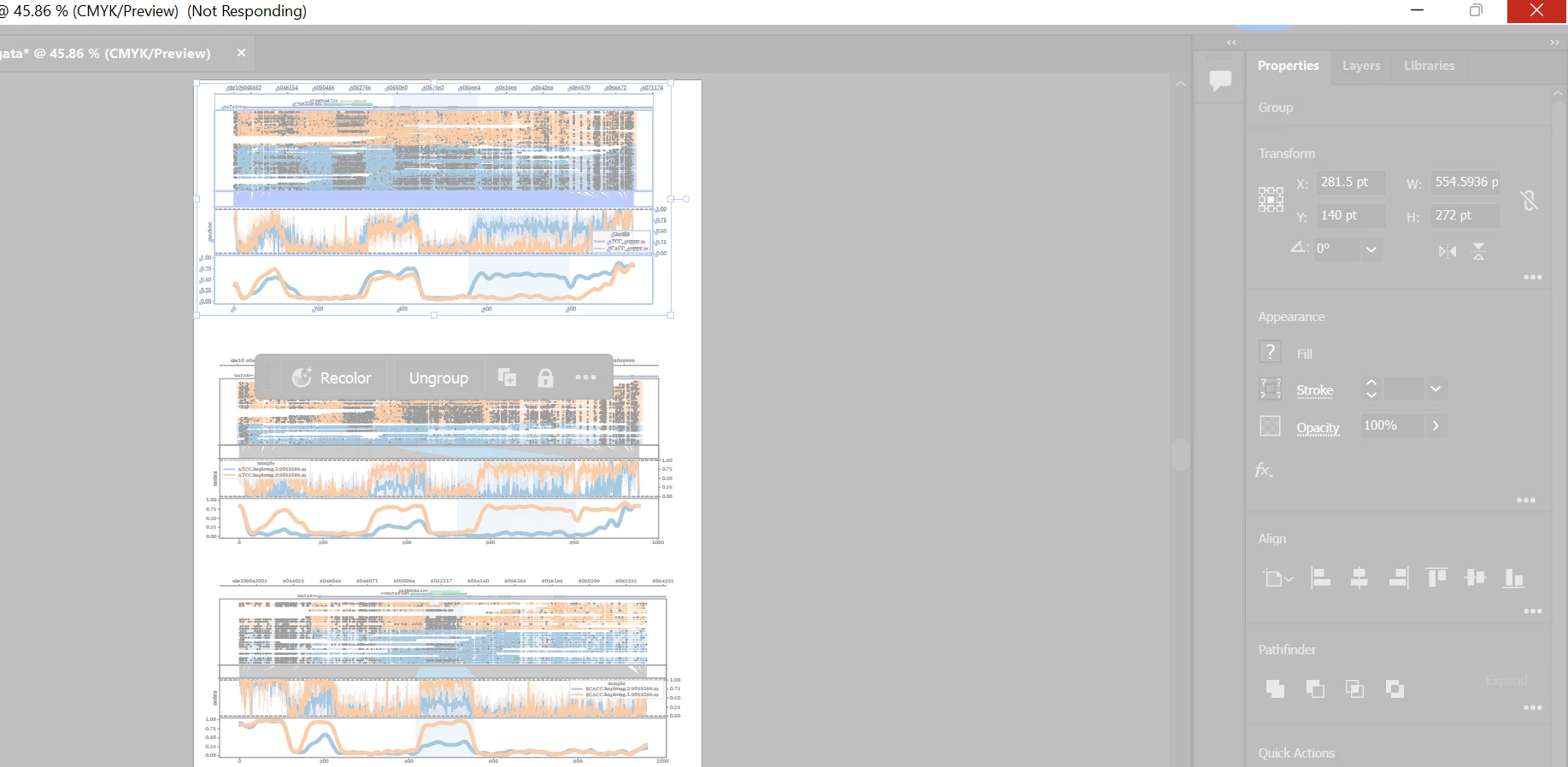Apply Pathfinder Intersect mode
The width and height of the screenshot is (1568, 767).
click(1354, 688)
